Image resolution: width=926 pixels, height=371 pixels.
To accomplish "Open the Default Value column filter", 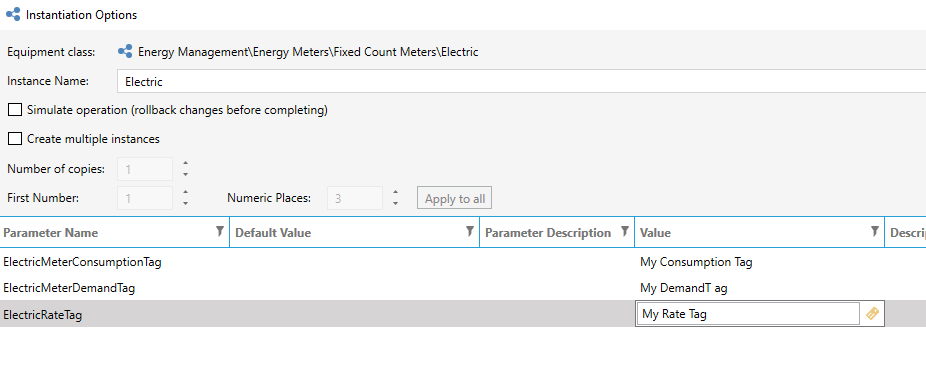I will tap(470, 232).
